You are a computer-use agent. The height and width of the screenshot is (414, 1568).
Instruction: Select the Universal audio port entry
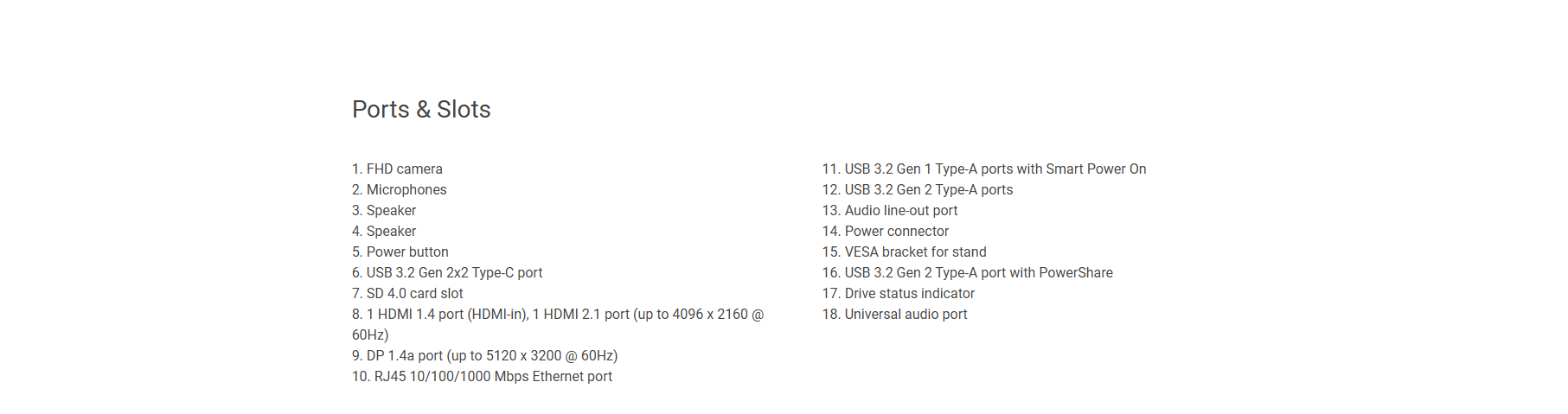[x=895, y=315]
